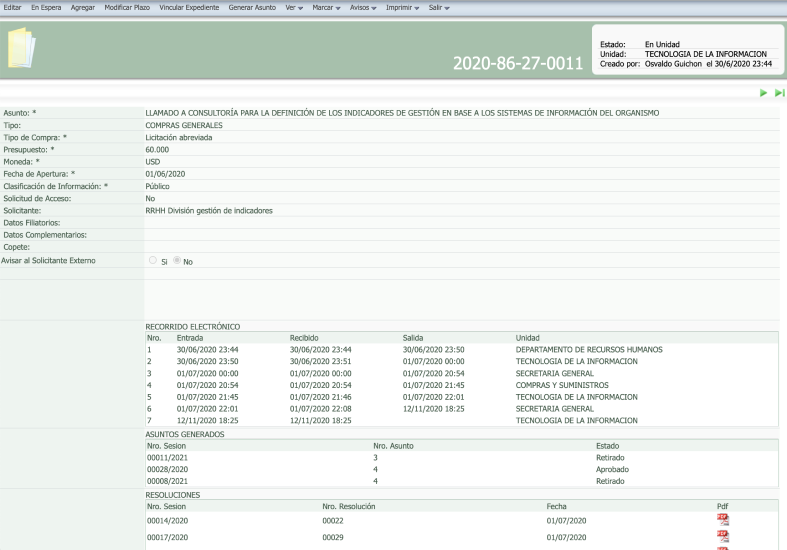Viewport: 787px width, 550px height.
Task: Click the expediente document icon in header
Action: [x=21, y=48]
